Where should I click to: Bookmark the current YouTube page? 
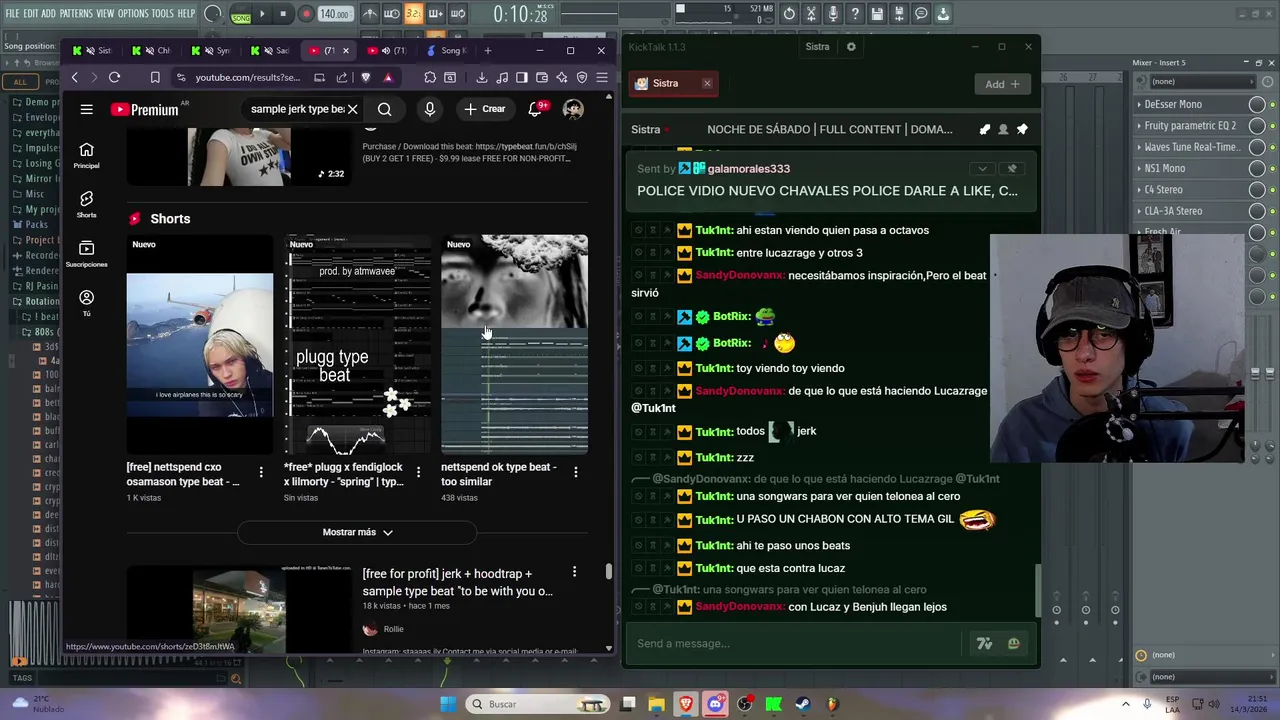[155, 77]
